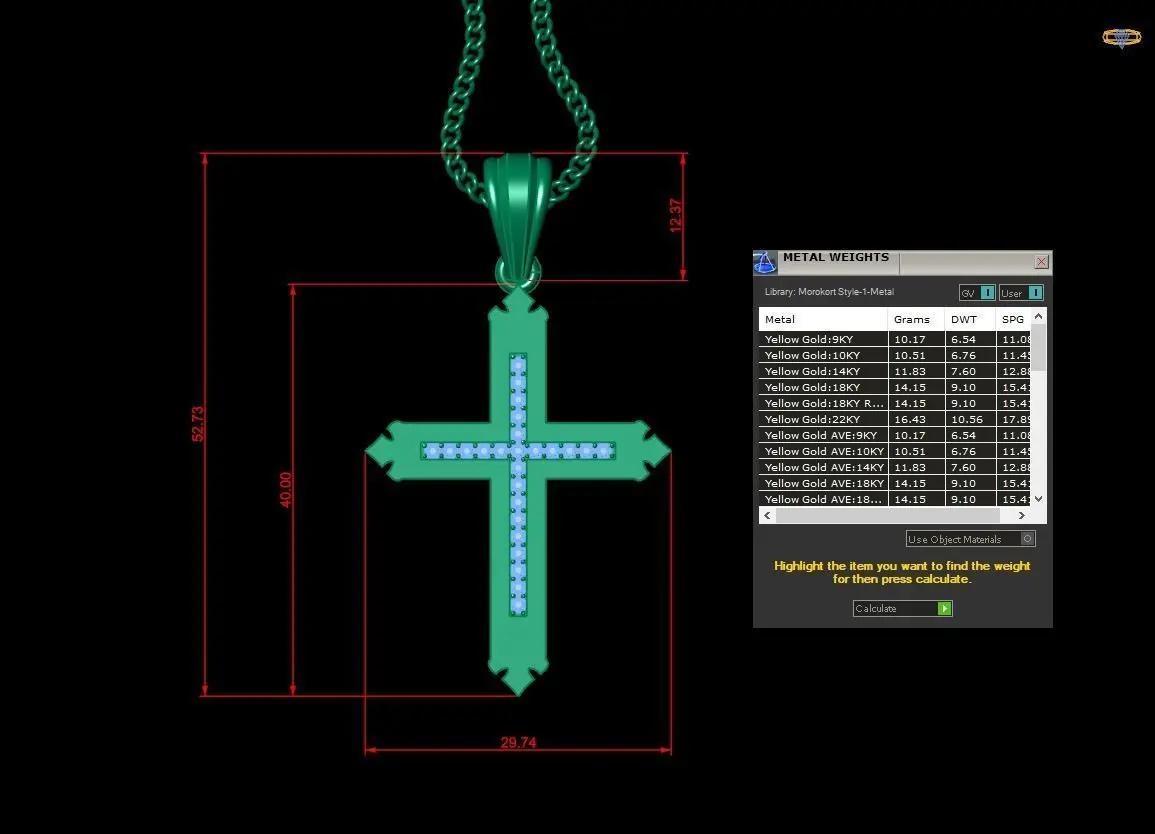1155x834 pixels.
Task: Select the Yellow Gold AVE:18KY row
Action: coord(895,483)
